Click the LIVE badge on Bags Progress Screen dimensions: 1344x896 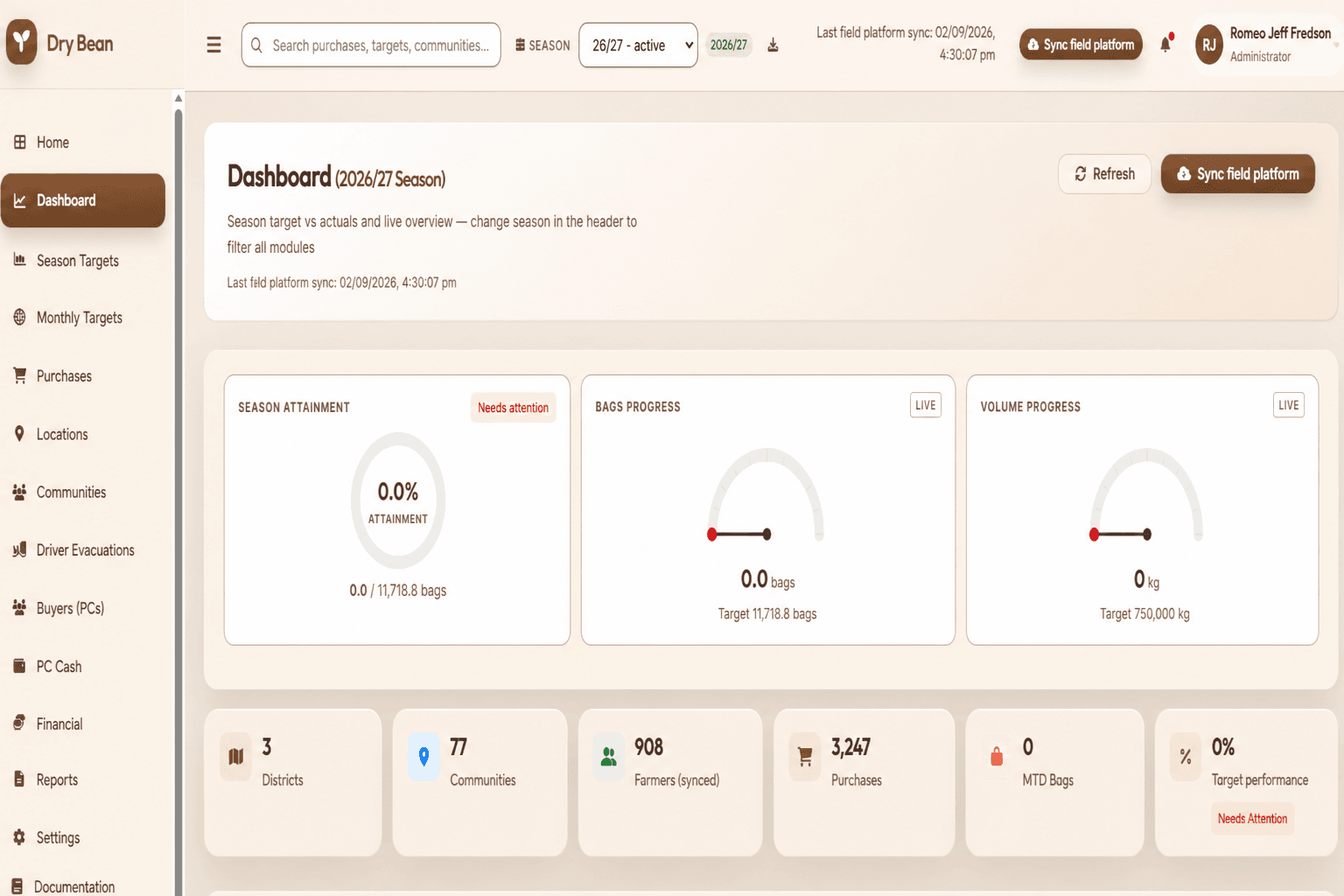(x=925, y=405)
